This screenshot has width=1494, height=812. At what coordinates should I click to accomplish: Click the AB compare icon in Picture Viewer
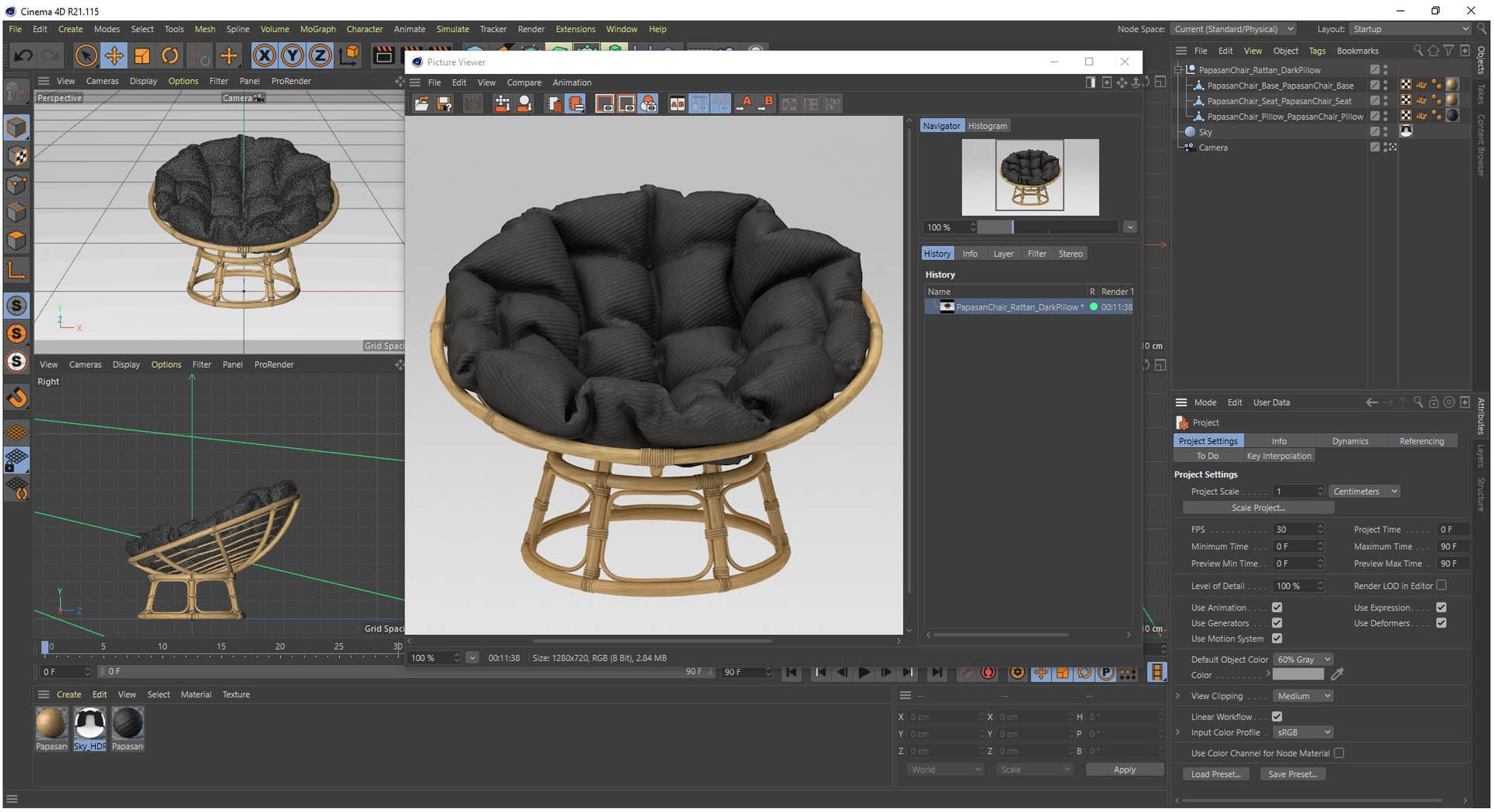click(678, 103)
